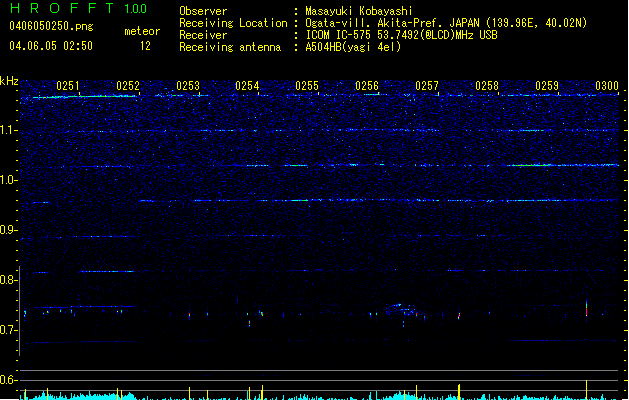This screenshot has height=400, width=629.
Task: Click the HROFFT program title
Action: pos(62,8)
